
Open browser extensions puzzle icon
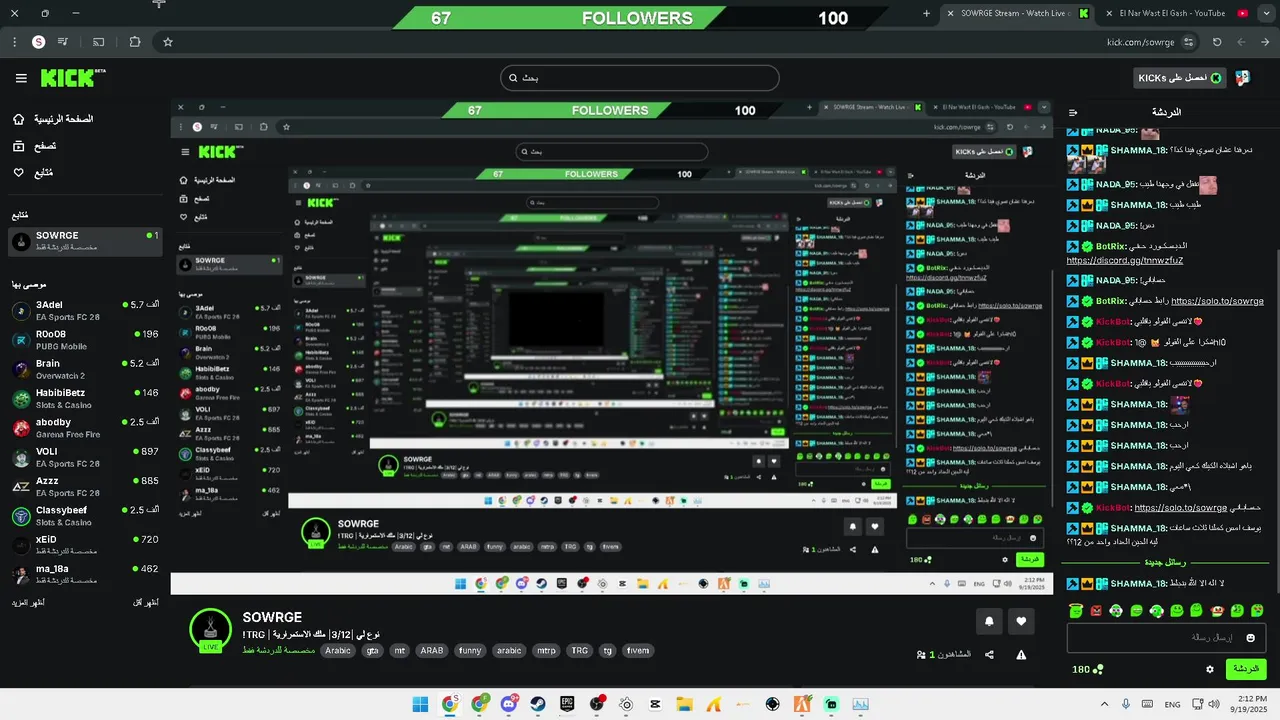click(x=135, y=42)
